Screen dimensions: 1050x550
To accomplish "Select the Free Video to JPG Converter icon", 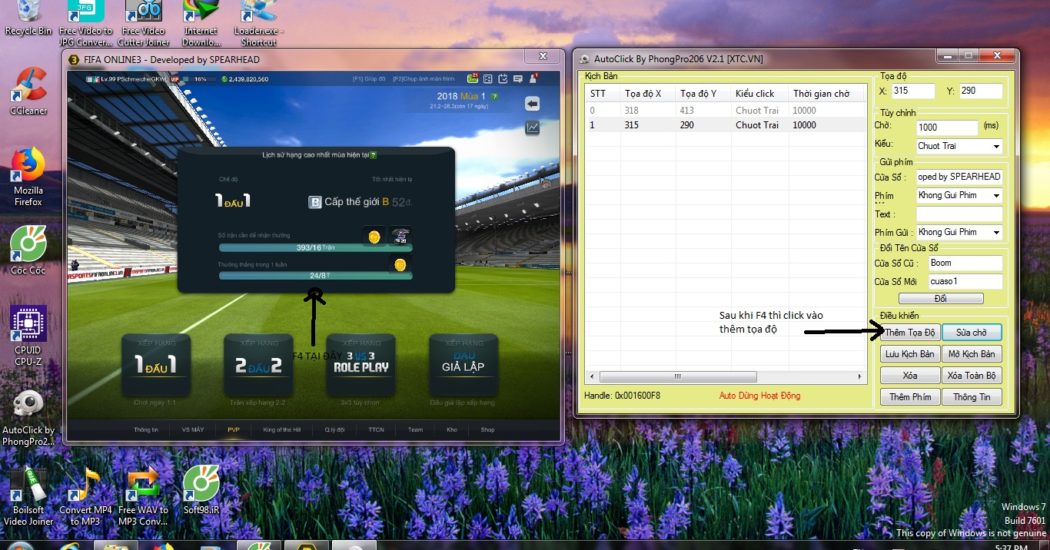I will pos(85,23).
